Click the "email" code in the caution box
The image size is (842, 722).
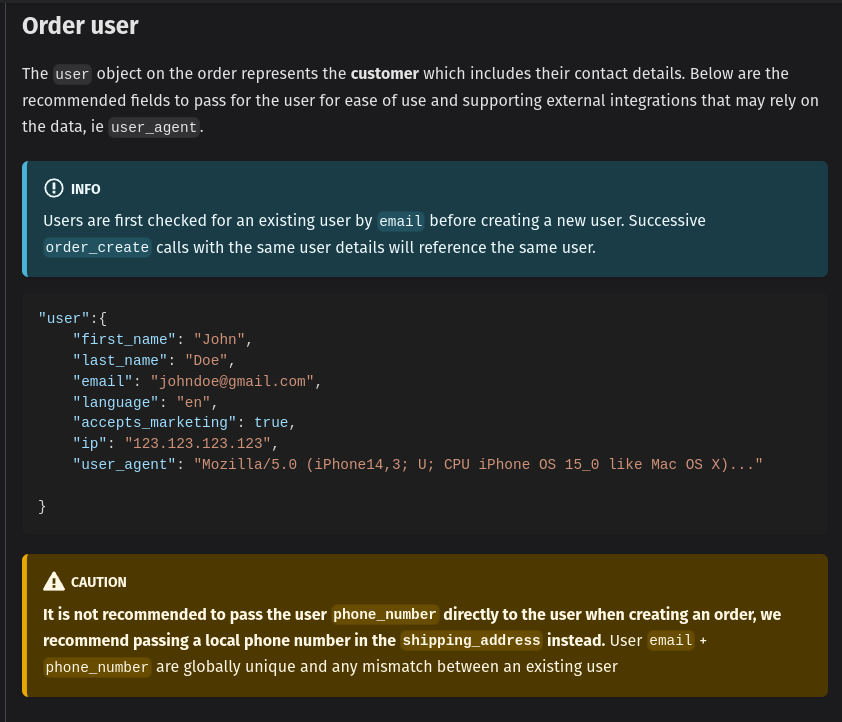pos(671,641)
